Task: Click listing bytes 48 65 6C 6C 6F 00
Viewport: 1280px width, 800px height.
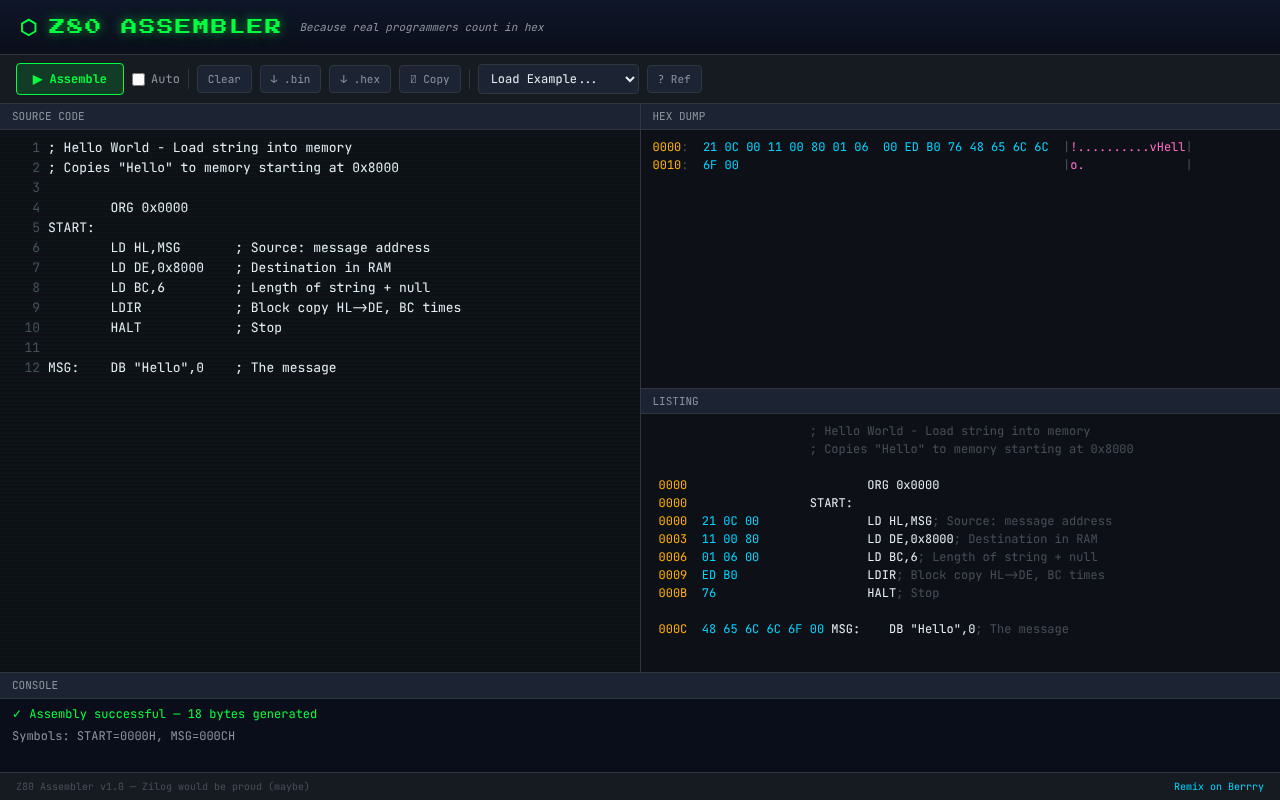Action: click(x=763, y=630)
